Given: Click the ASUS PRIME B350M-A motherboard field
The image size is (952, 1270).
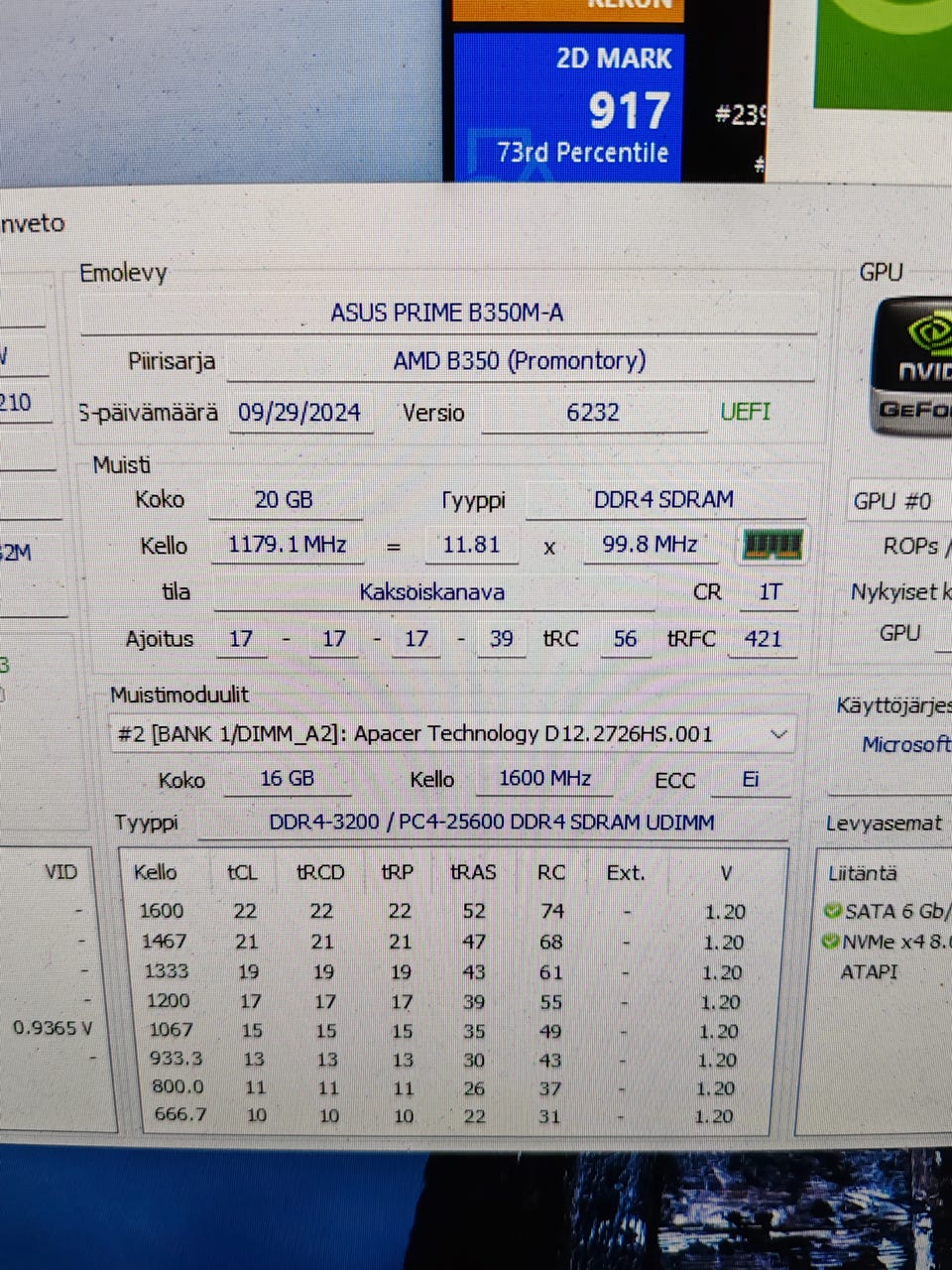Looking at the screenshot, I should pyautogui.click(x=447, y=314).
